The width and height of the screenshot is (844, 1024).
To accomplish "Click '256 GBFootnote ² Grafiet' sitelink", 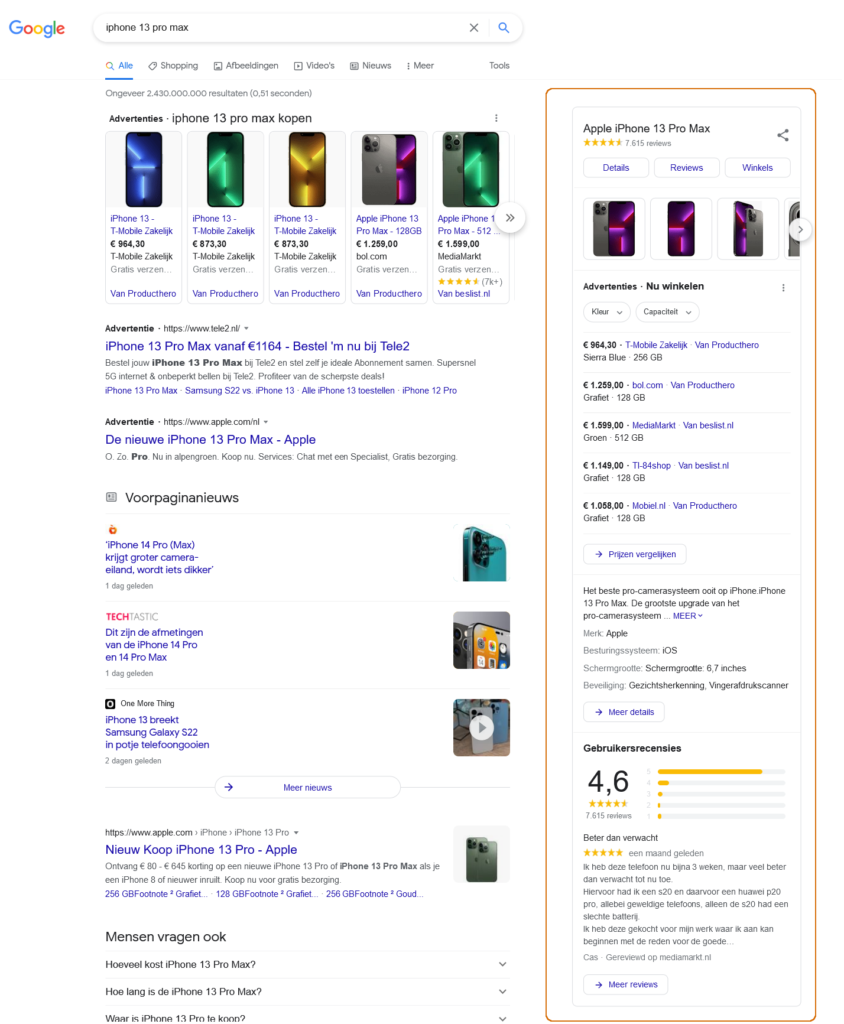I will pos(154,894).
